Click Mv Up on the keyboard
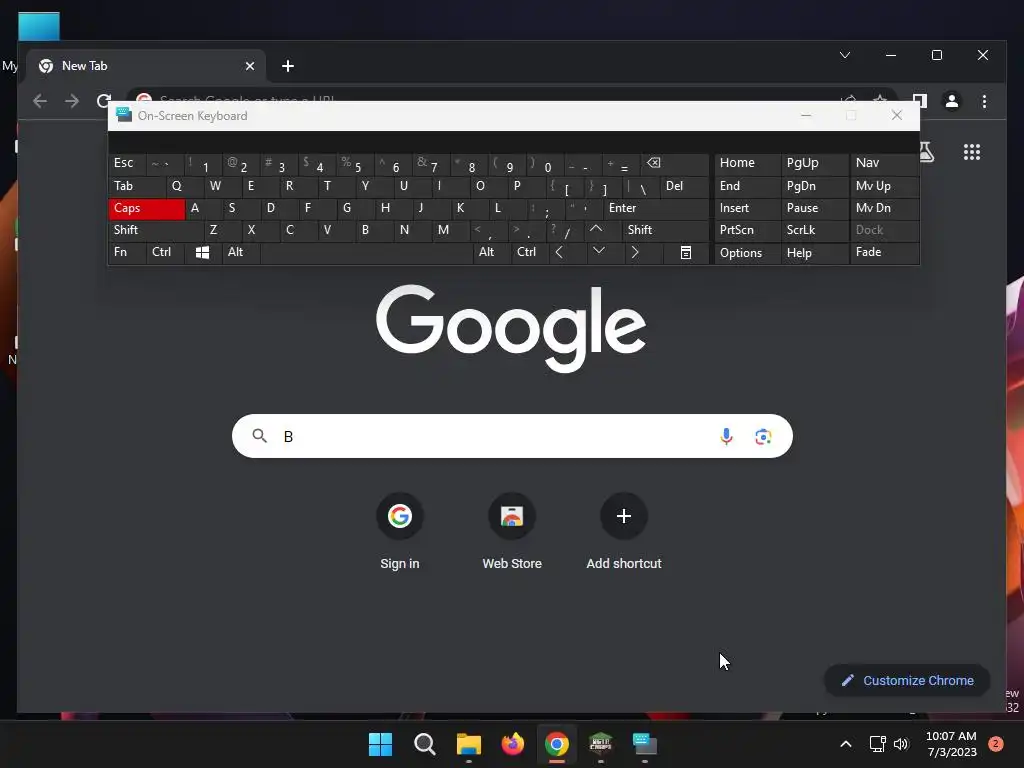Screen dimensions: 1024x768 [884, 186]
